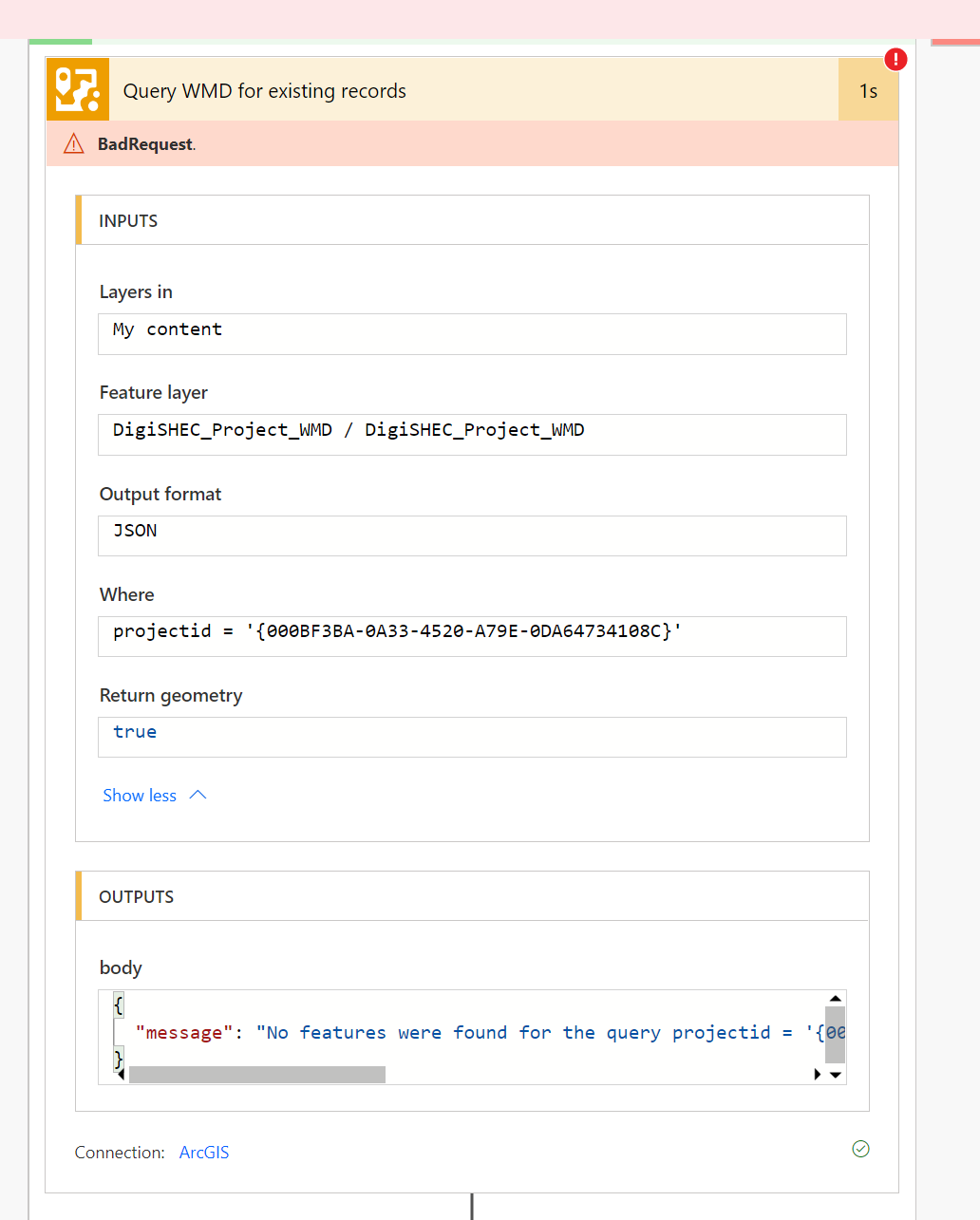The height and width of the screenshot is (1220, 980).
Task: Collapse inputs with Show less chevron
Action: pyautogui.click(x=198, y=796)
